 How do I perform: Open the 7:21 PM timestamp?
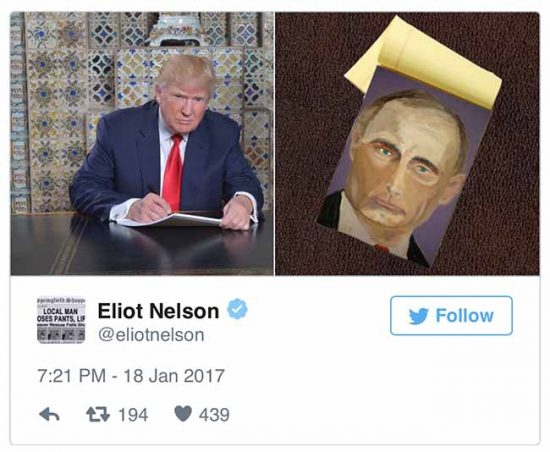click(x=72, y=376)
